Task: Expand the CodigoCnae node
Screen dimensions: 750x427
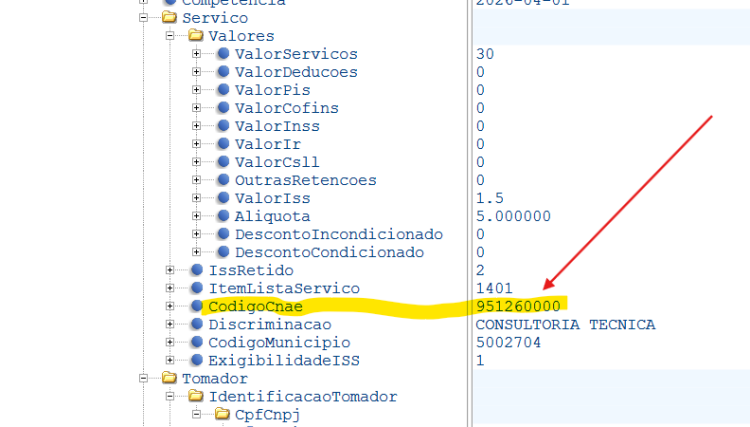Action: click(170, 306)
